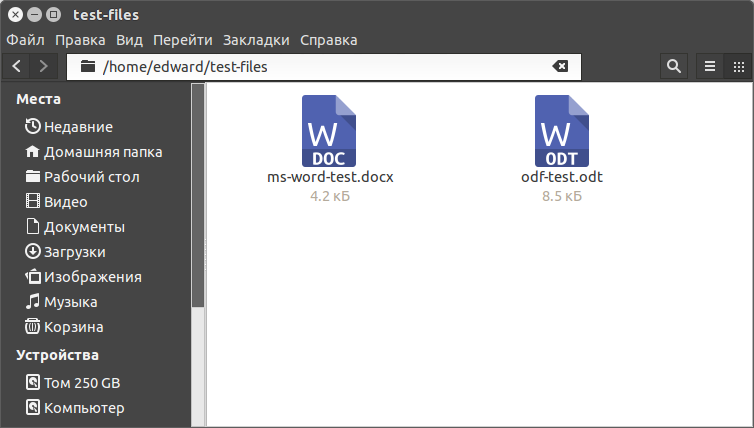Click the ms-word-test.docx file name
Image resolution: width=754 pixels, height=428 pixels.
point(330,177)
